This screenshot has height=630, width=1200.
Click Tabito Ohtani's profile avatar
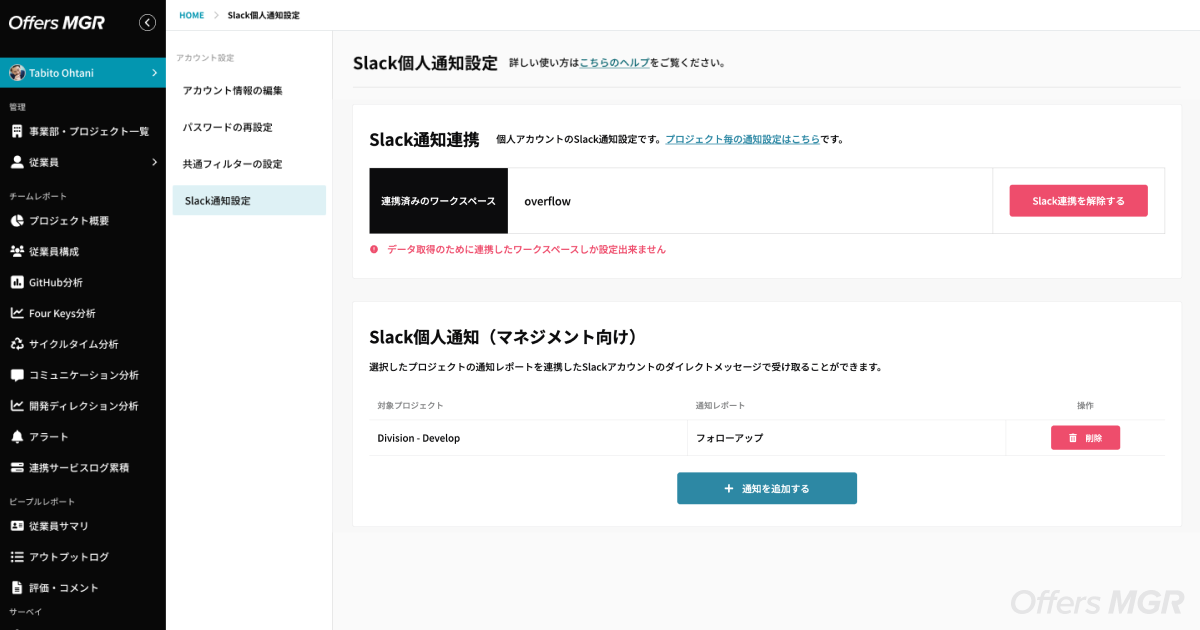(15, 72)
